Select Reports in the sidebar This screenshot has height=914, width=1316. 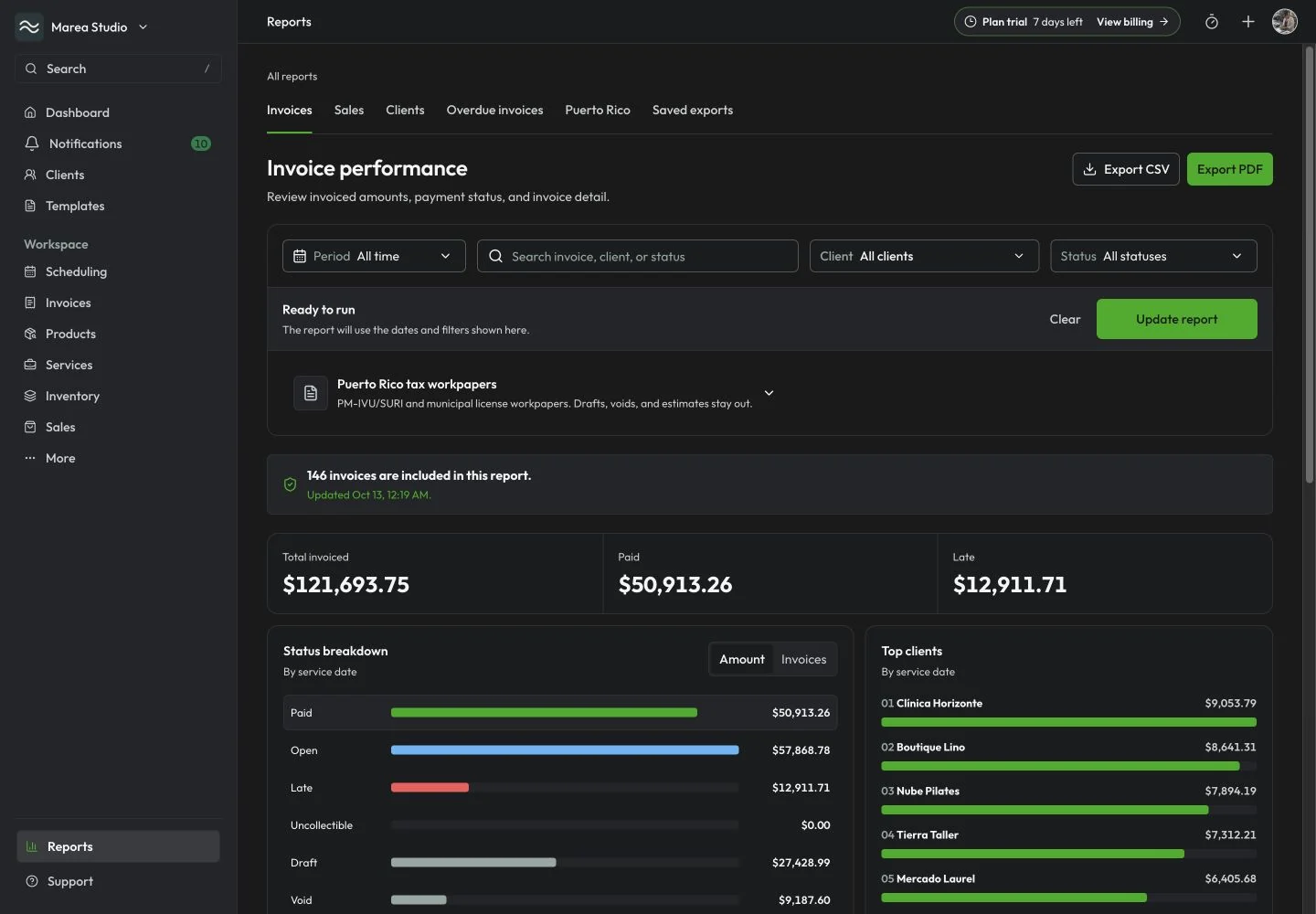[119, 846]
